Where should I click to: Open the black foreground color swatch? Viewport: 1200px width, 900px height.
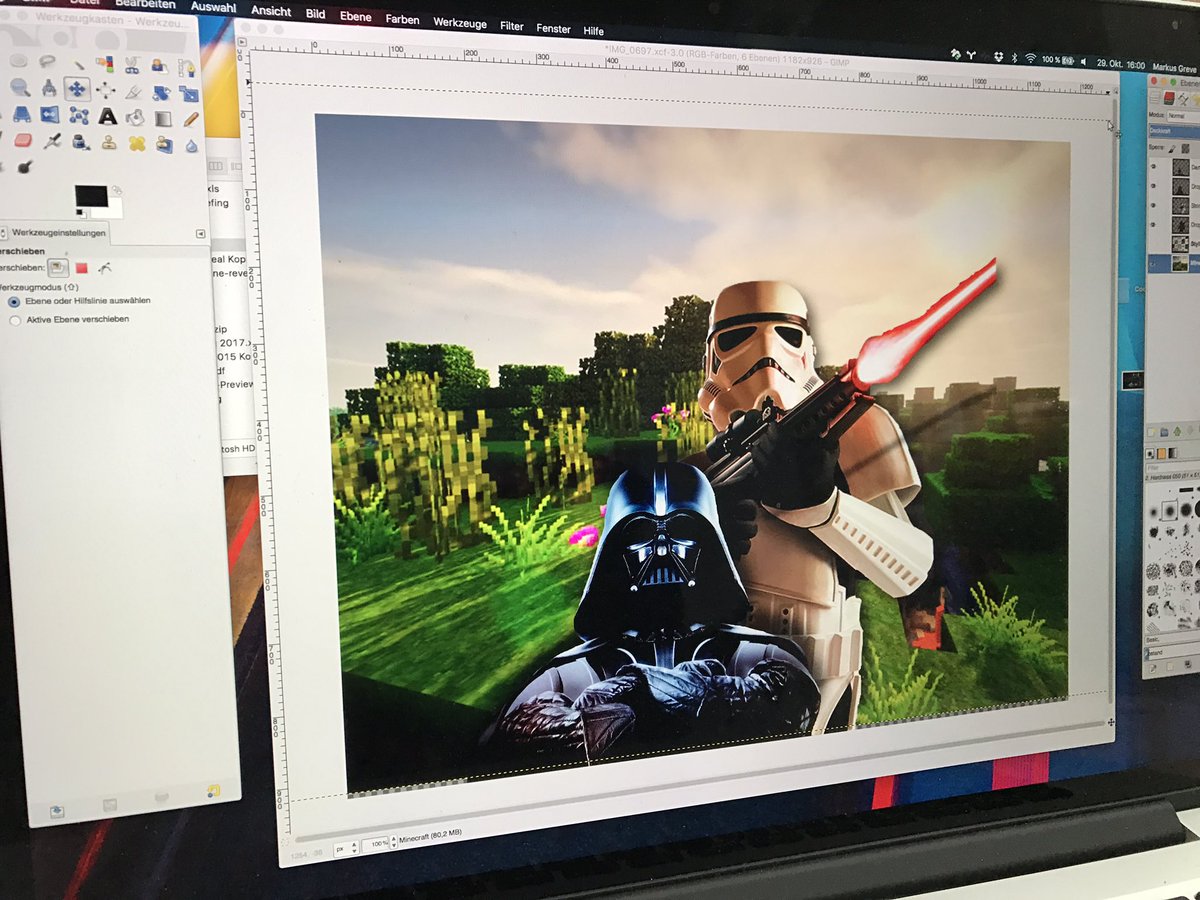point(91,196)
